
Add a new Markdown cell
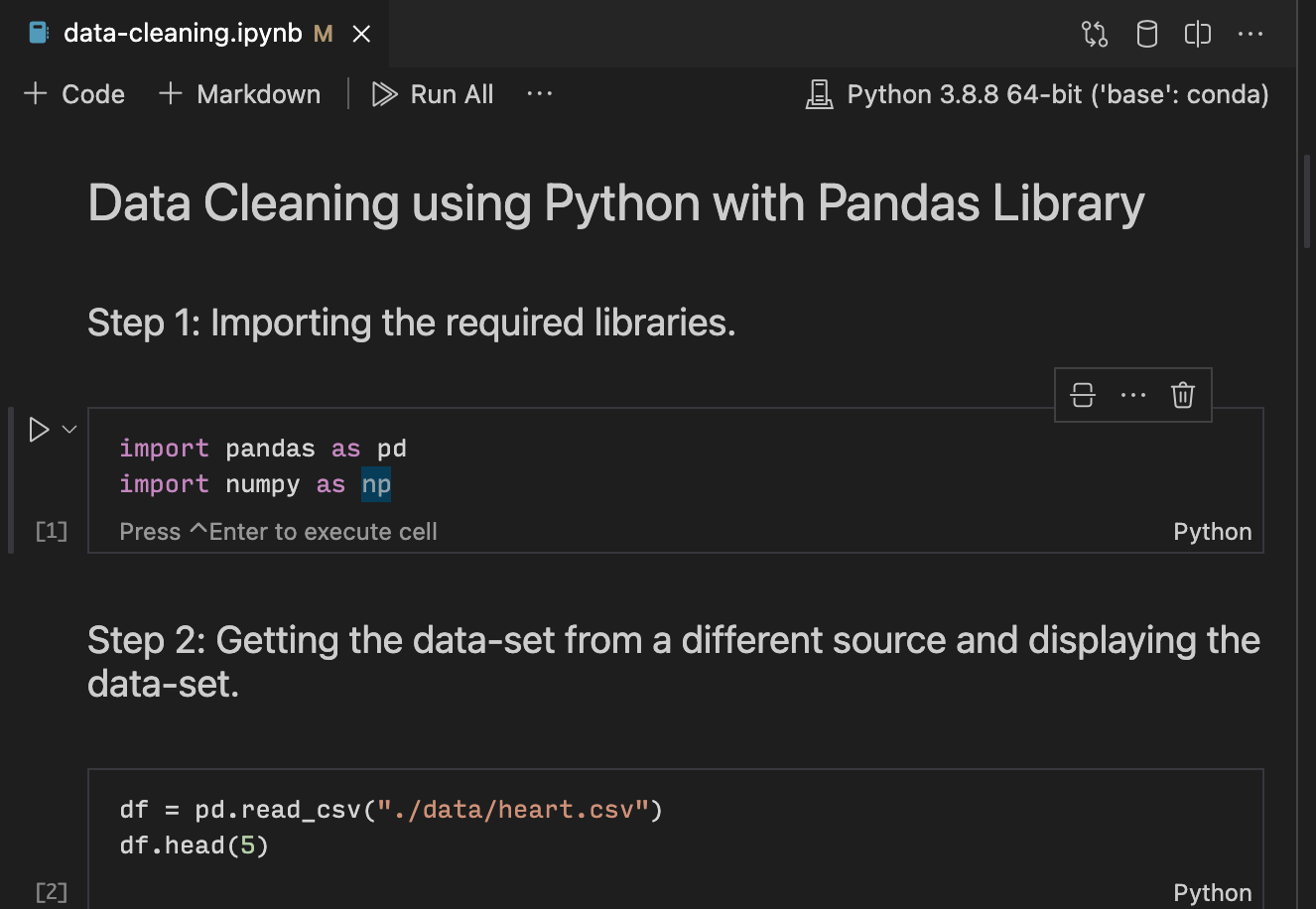pyautogui.click(x=238, y=93)
